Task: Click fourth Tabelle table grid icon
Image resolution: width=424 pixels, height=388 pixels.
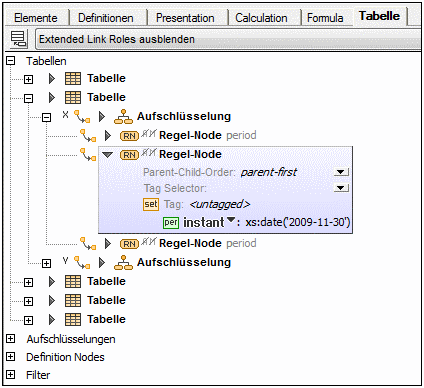Action: tap(73, 300)
